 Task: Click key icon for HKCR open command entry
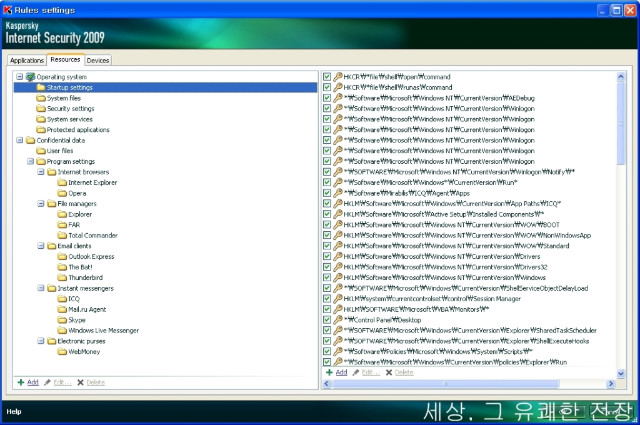[338, 76]
